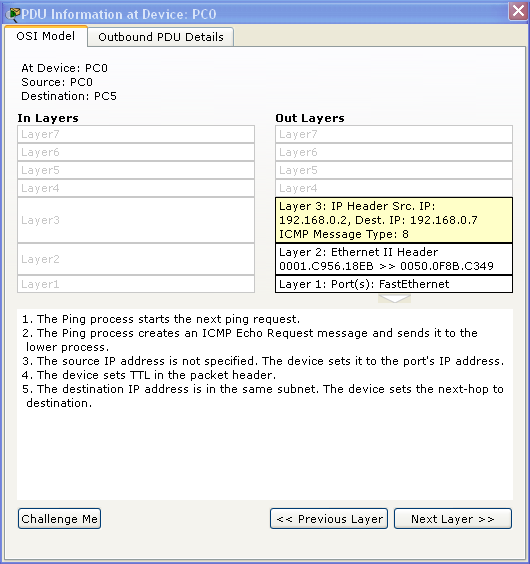Select Out Layer 3 IP Header box
Screen dimensions: 530x564
(x=394, y=220)
